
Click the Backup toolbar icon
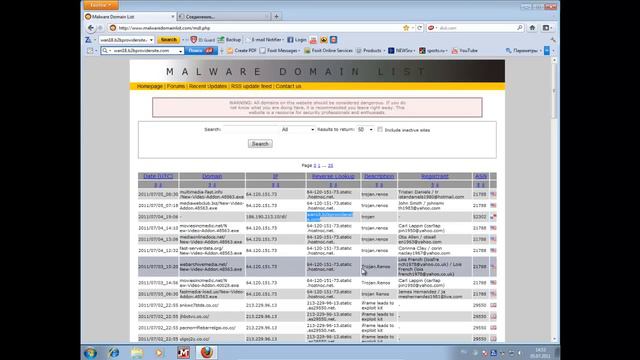221,40
